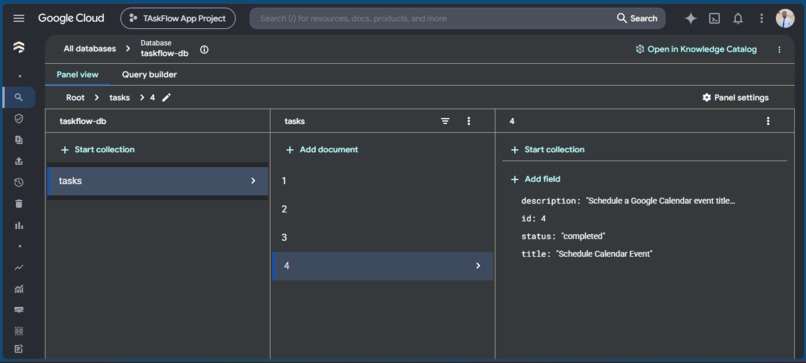Select document 1
This screenshot has height=363, width=806.
click(382, 181)
